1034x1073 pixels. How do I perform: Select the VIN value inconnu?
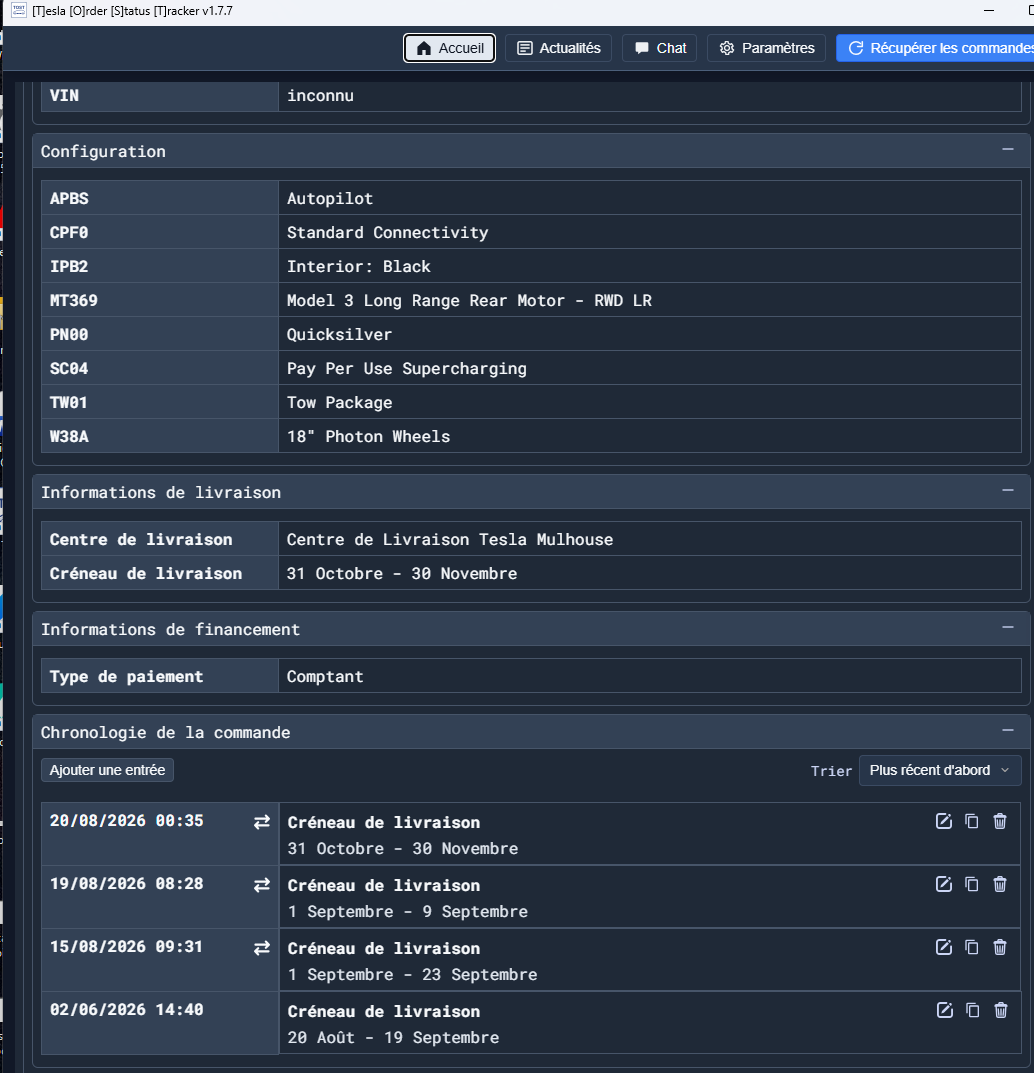coord(320,96)
